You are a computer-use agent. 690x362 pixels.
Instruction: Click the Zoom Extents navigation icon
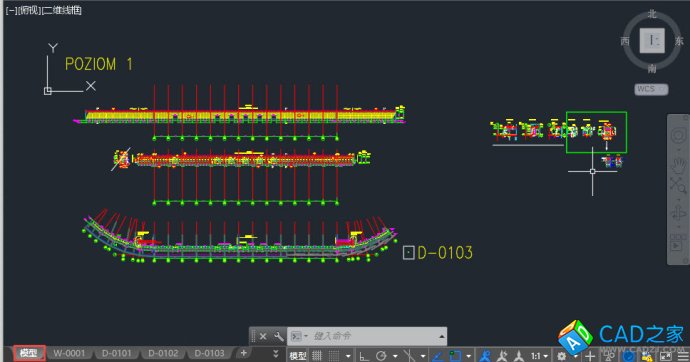point(678,185)
